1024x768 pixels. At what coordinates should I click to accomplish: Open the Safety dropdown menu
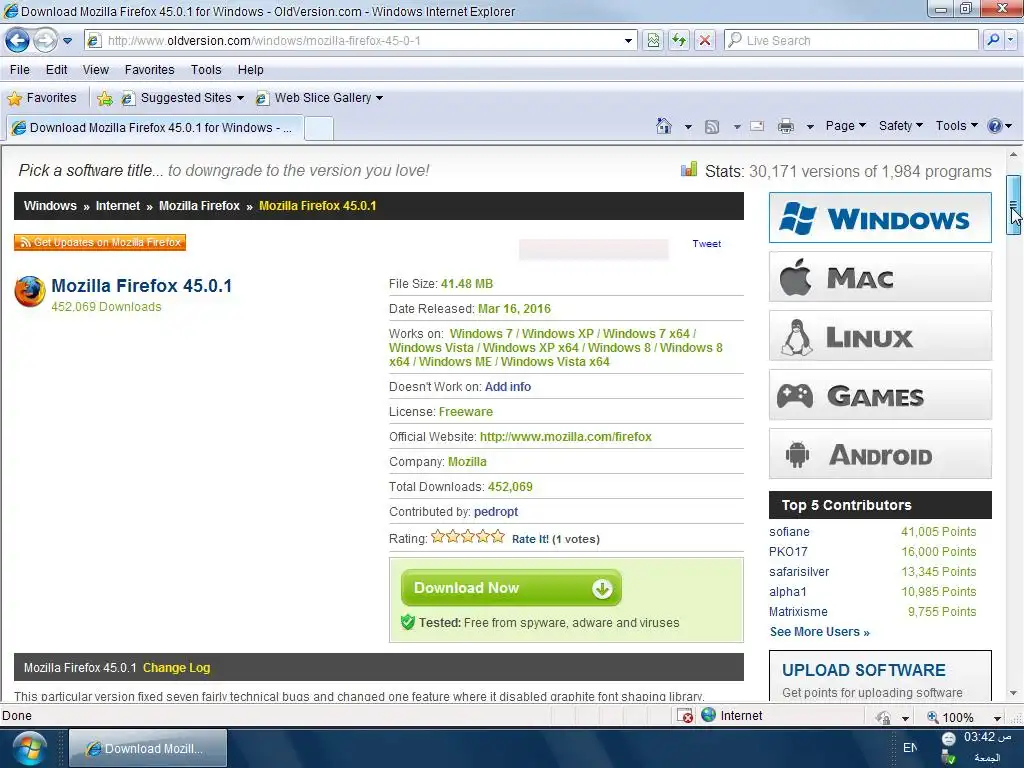point(901,126)
